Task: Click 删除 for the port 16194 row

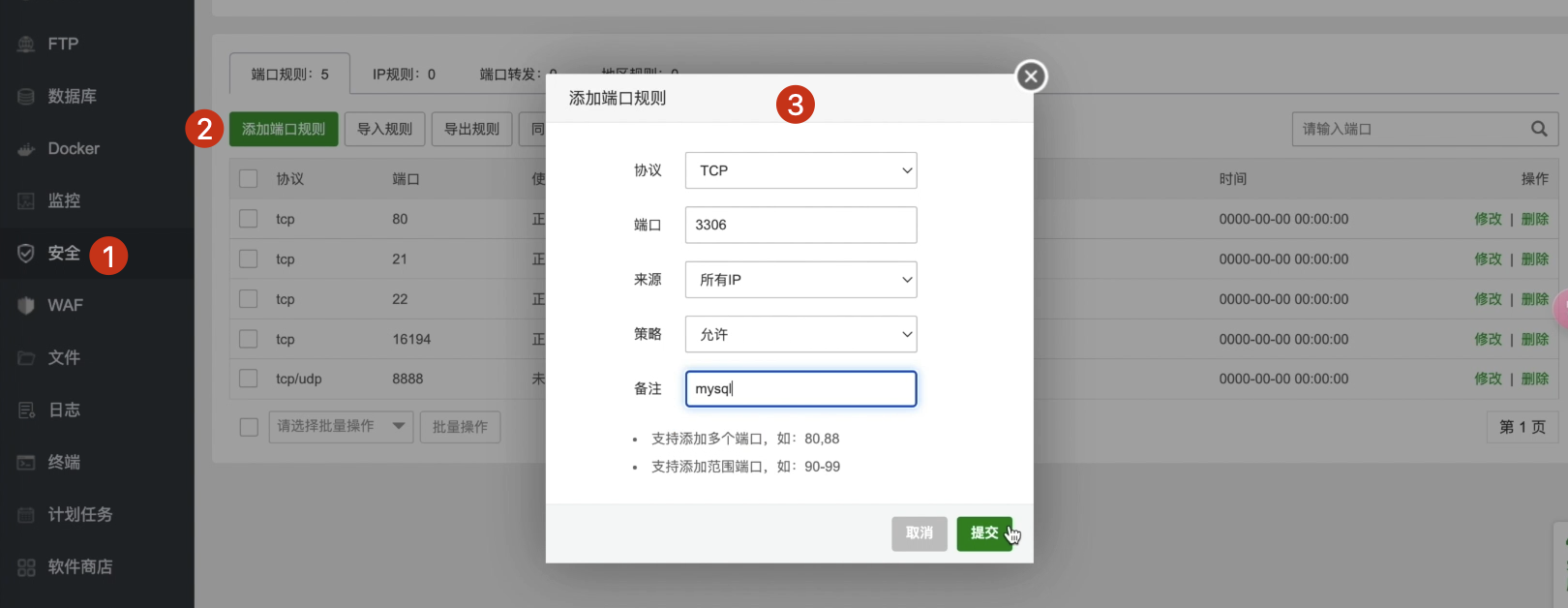Action: pyautogui.click(x=1535, y=339)
